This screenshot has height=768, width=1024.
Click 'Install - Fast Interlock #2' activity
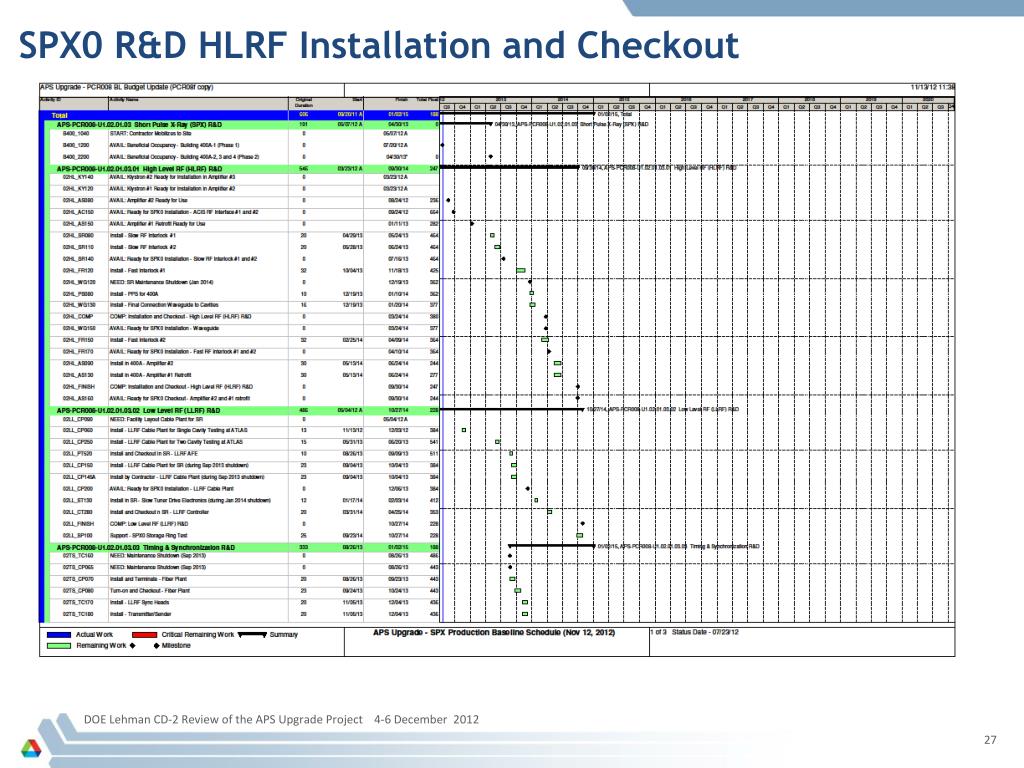point(138,340)
